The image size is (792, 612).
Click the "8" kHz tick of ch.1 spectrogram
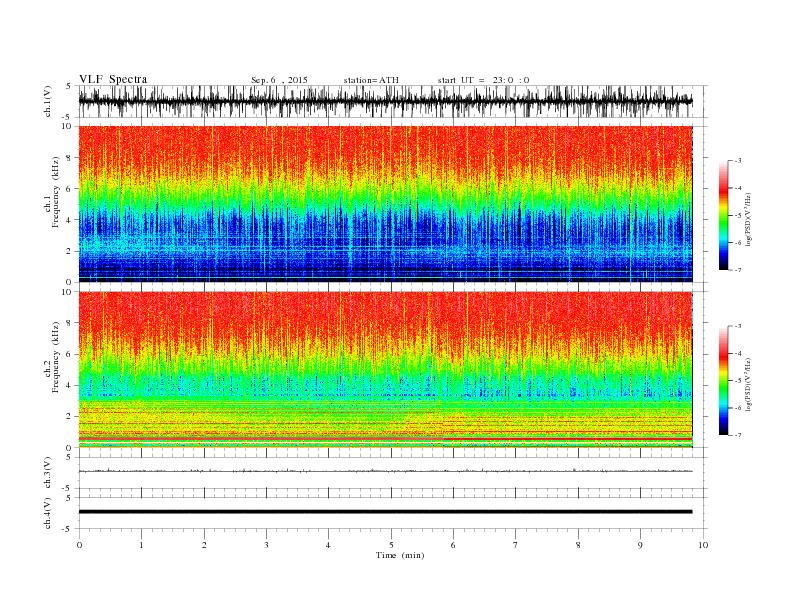[70, 158]
